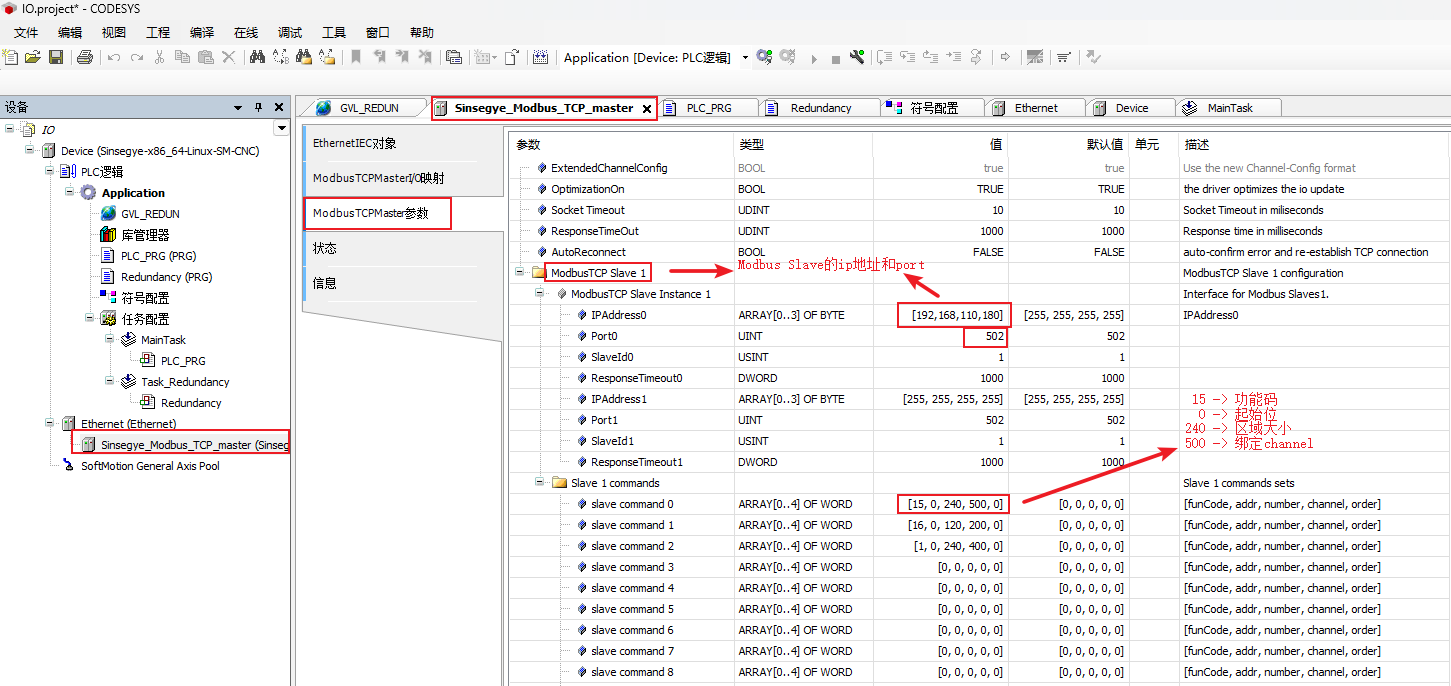The height and width of the screenshot is (686, 1451).
Task: Open the Find binoculars icon
Action: (257, 57)
